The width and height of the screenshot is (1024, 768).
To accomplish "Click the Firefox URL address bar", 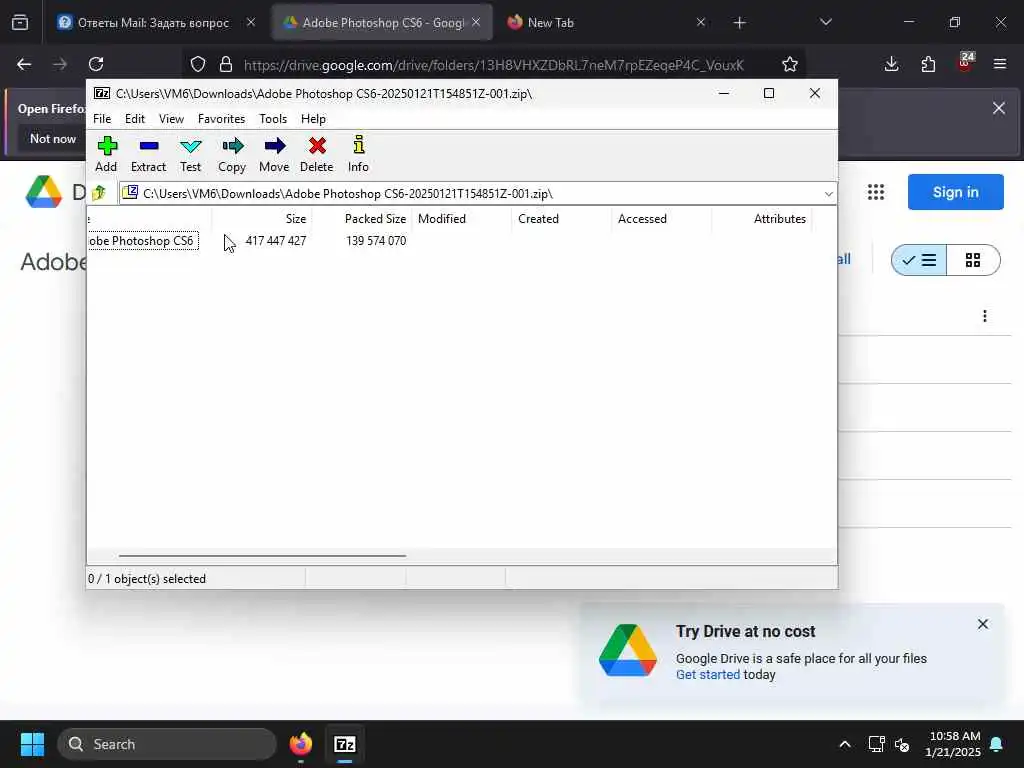I will point(494,65).
